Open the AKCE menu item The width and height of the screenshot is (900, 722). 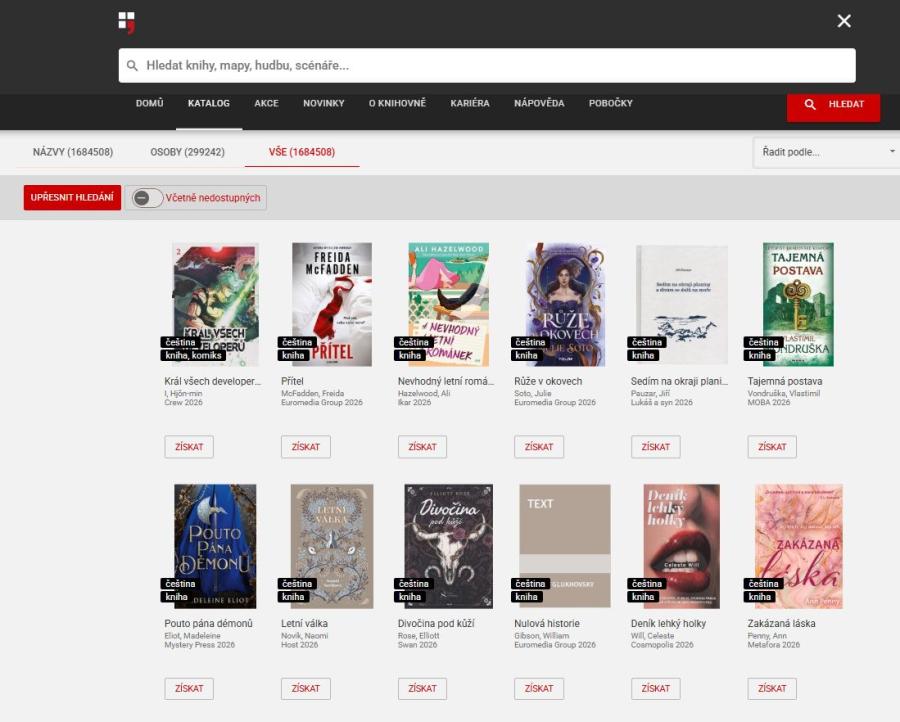point(266,103)
